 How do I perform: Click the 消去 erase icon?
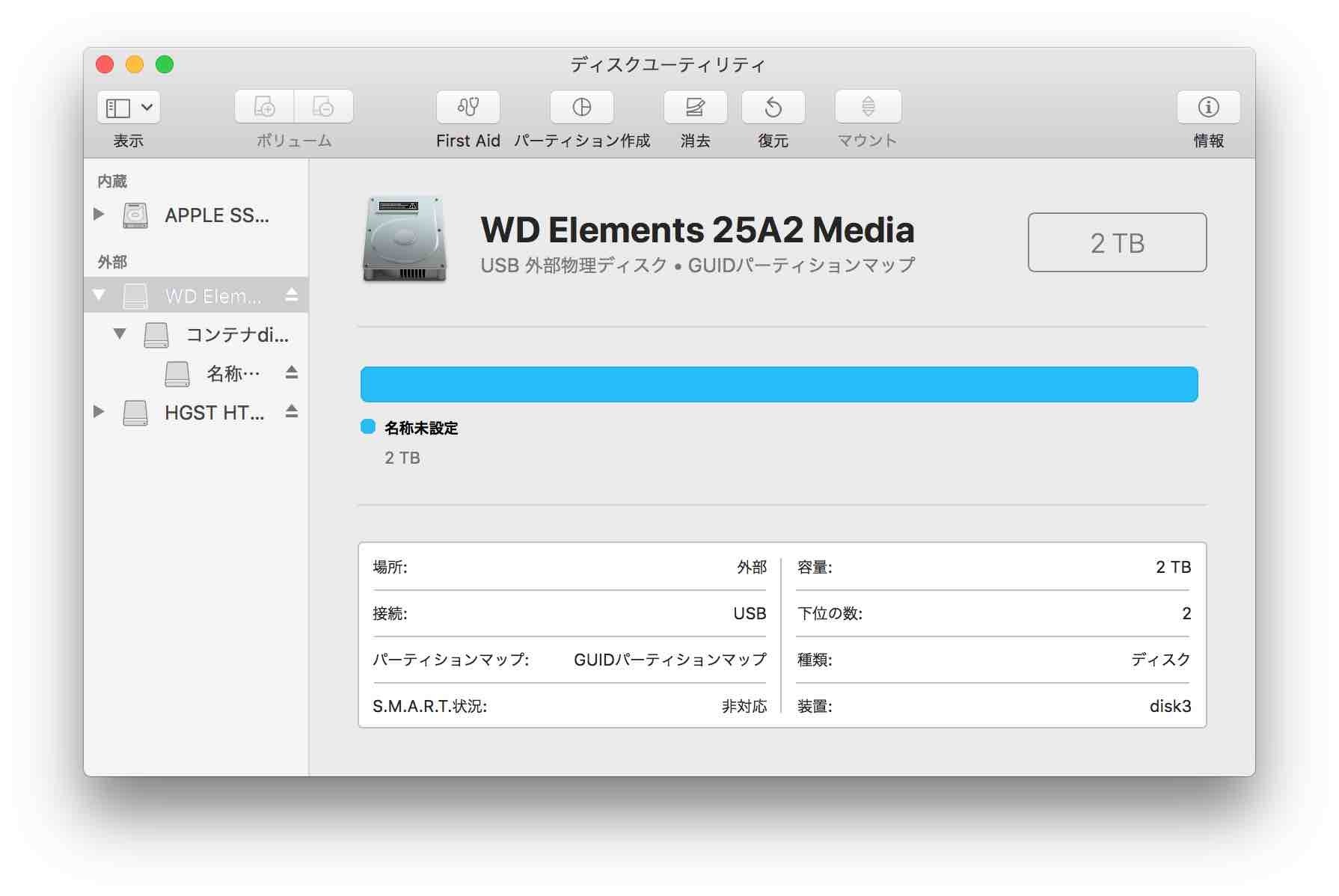coord(696,107)
